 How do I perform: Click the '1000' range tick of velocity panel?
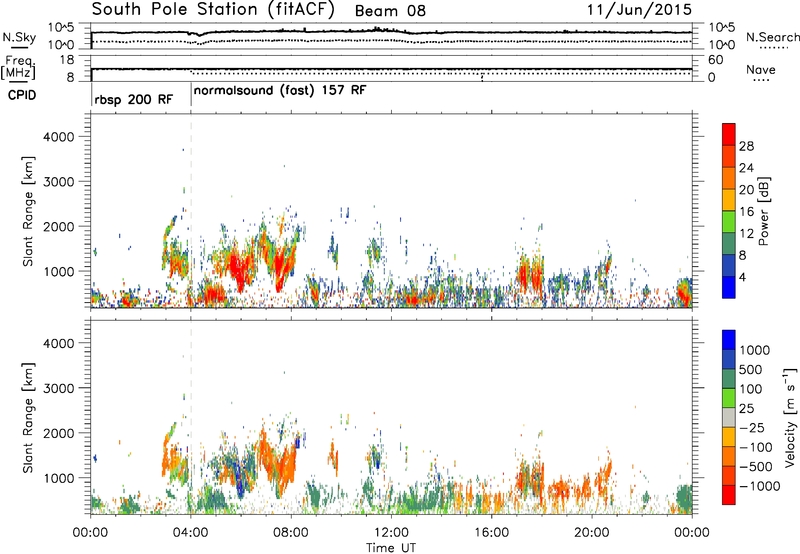coord(59,478)
